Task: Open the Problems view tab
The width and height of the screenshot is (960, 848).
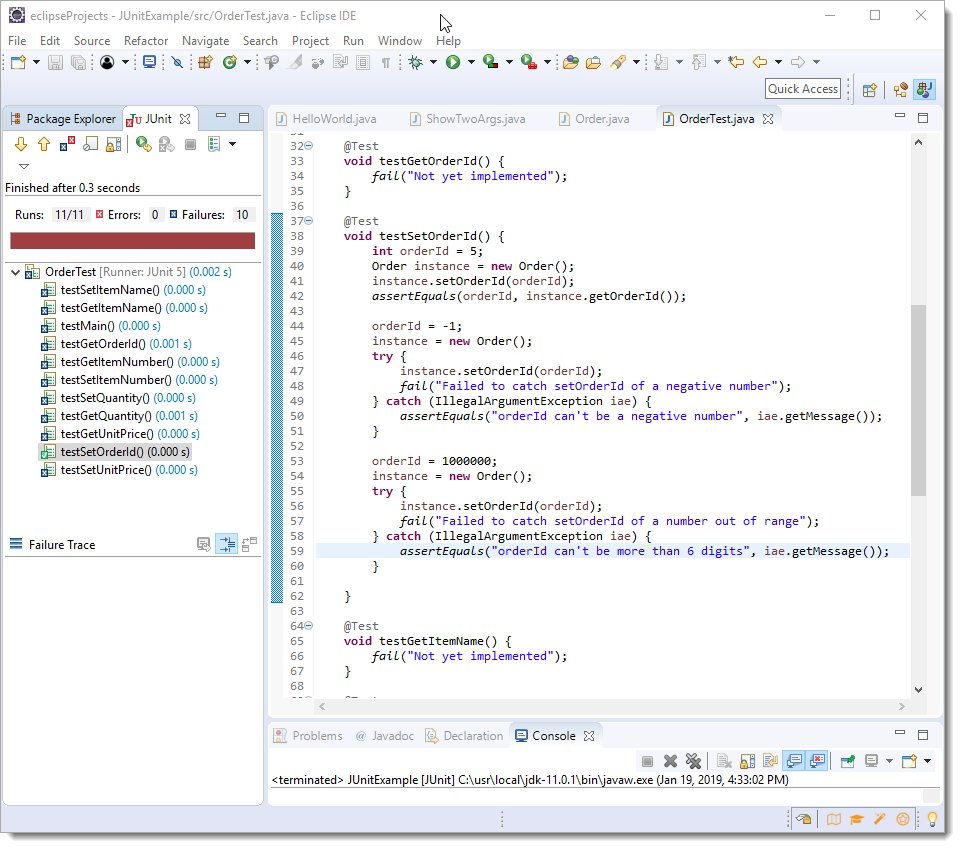Action: pos(309,736)
